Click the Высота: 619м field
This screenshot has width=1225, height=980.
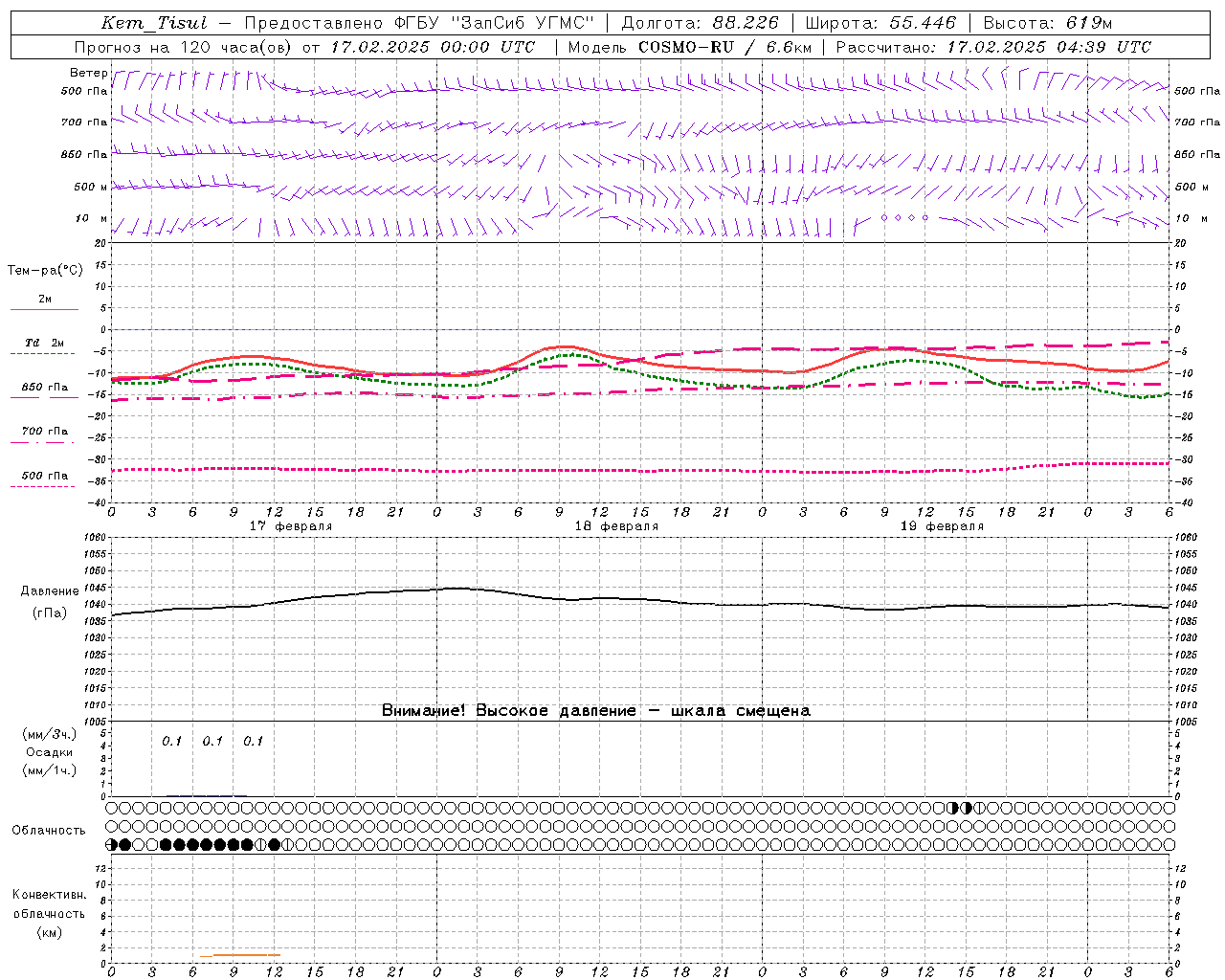coord(1048,23)
